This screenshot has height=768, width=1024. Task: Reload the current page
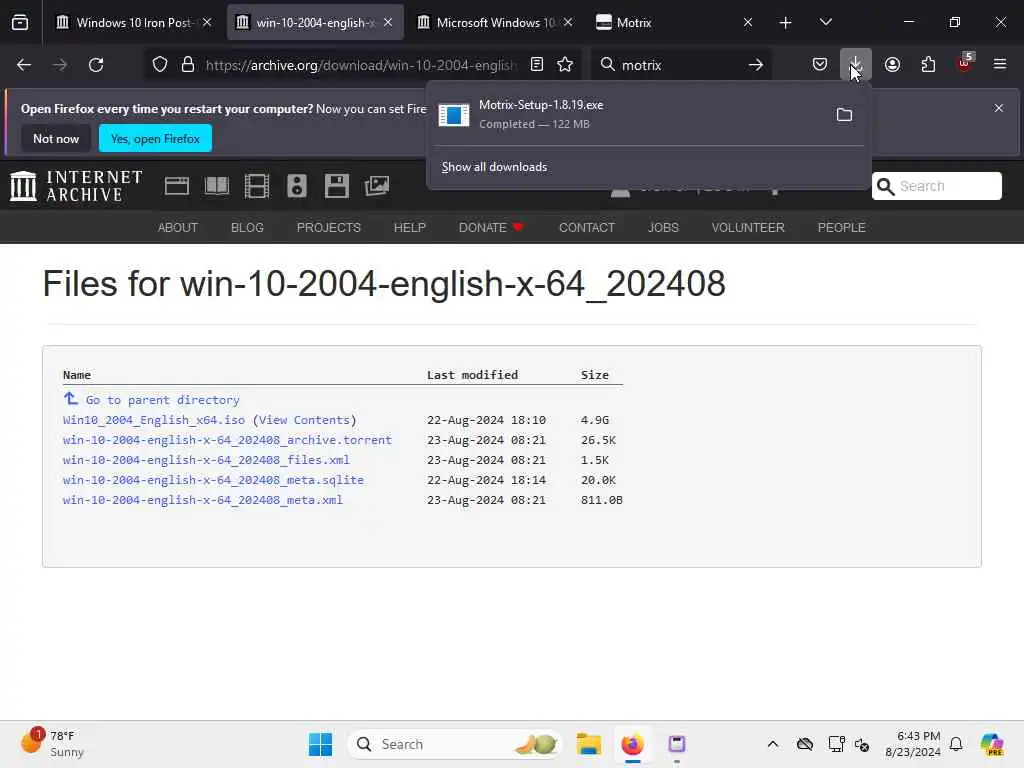96,65
